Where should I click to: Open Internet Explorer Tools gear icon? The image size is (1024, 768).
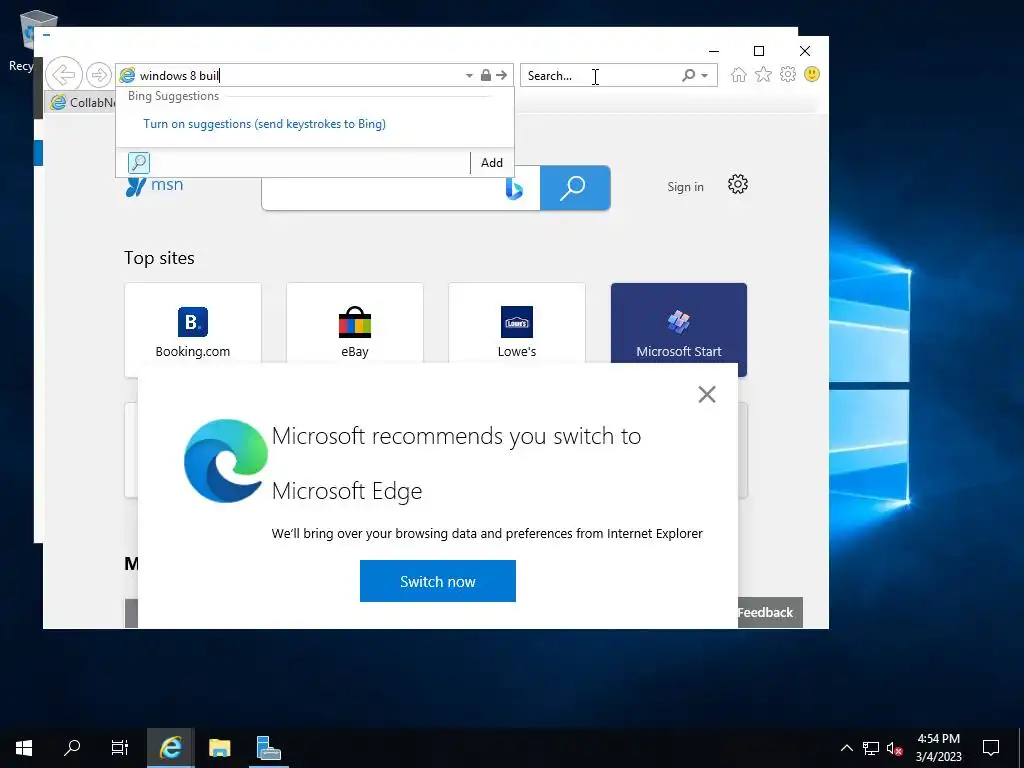[788, 74]
